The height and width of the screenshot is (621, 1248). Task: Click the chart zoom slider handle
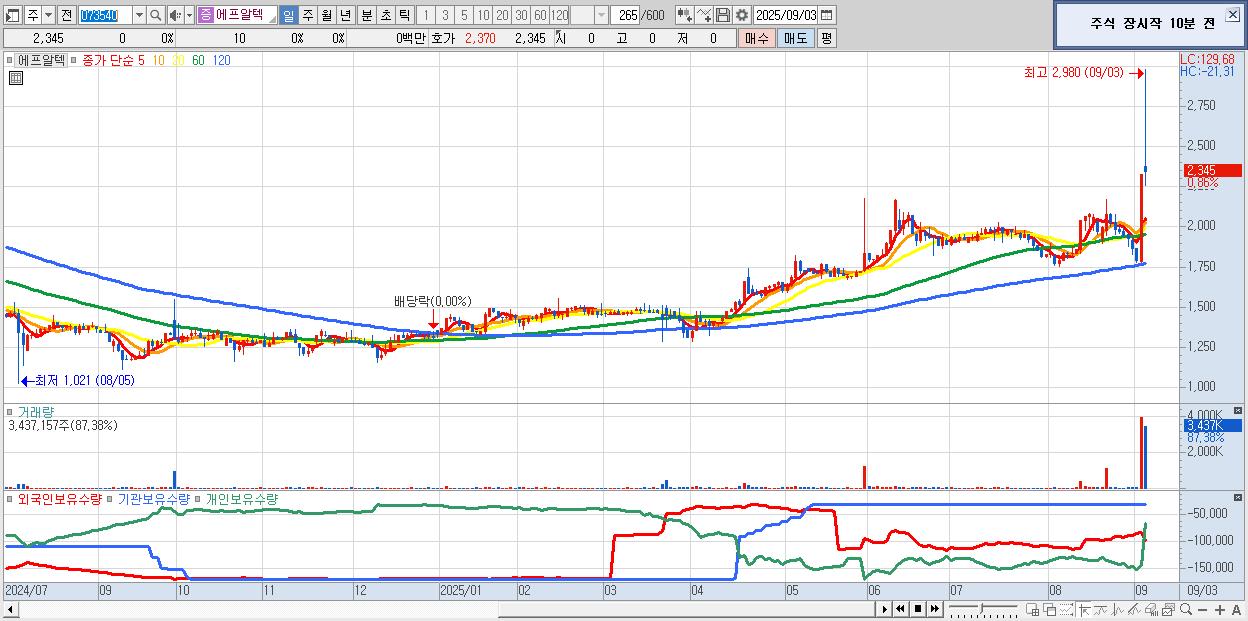(x=982, y=608)
